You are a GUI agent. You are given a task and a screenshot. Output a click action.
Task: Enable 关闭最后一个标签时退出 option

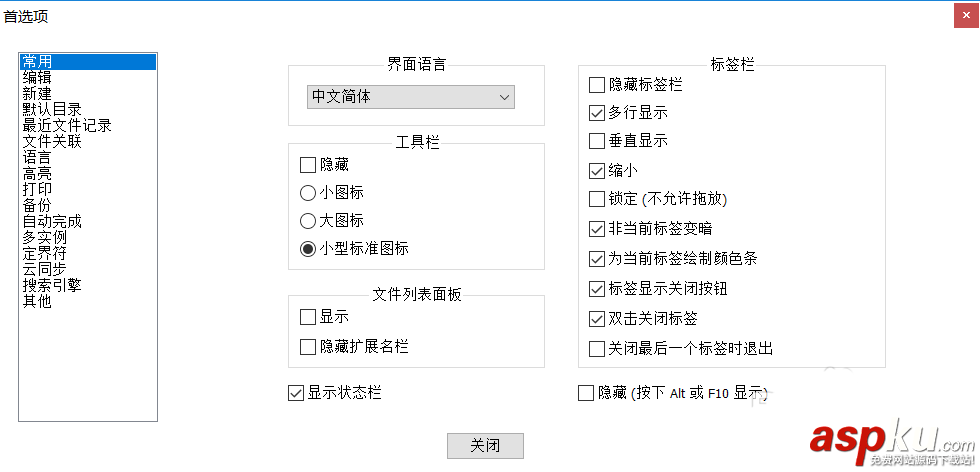(x=597, y=349)
